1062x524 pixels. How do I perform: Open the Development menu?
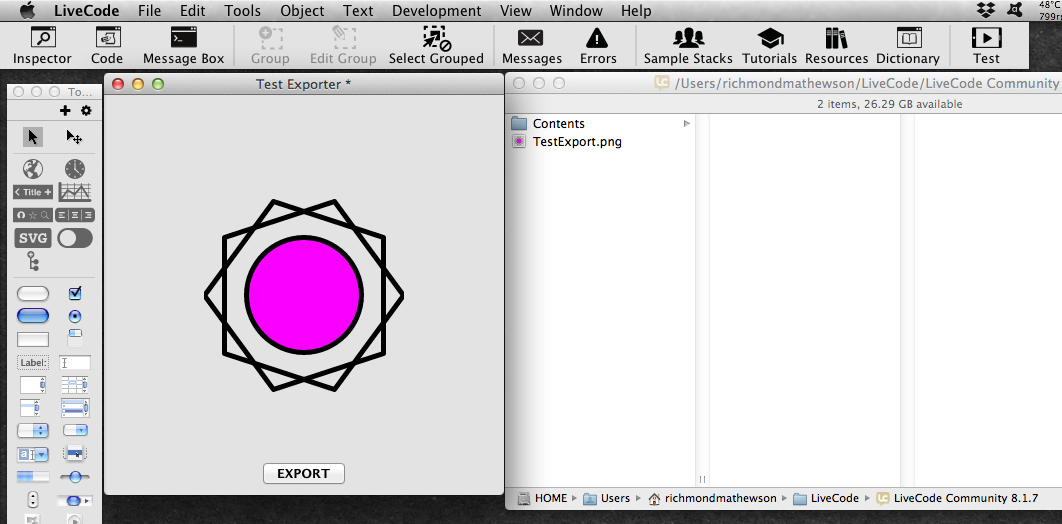(x=436, y=11)
